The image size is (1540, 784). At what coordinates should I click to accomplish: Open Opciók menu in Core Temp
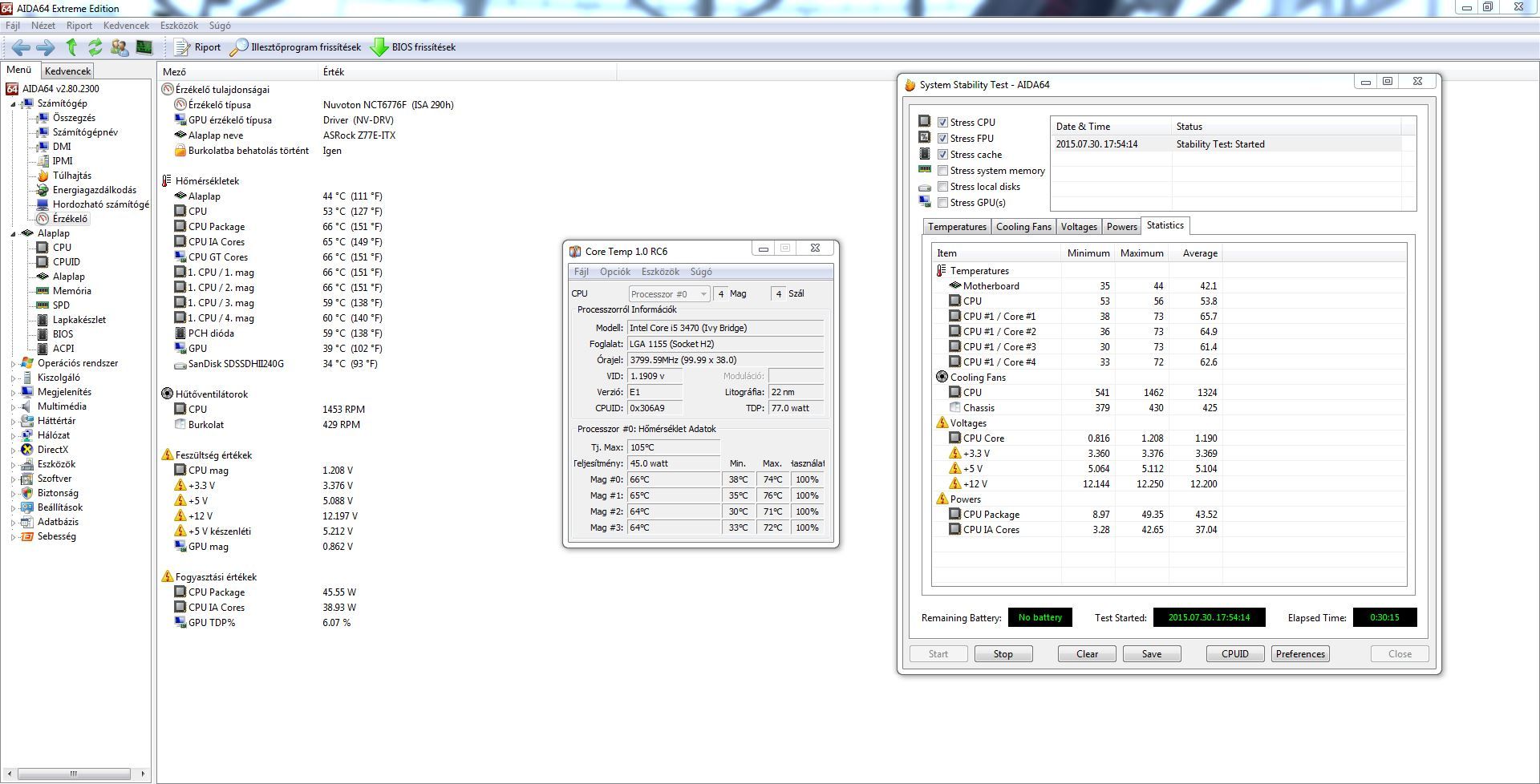(x=615, y=272)
